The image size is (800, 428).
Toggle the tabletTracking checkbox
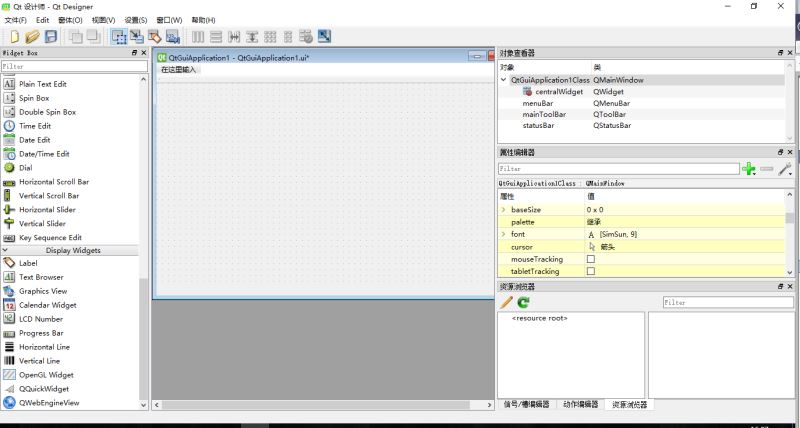coord(590,271)
